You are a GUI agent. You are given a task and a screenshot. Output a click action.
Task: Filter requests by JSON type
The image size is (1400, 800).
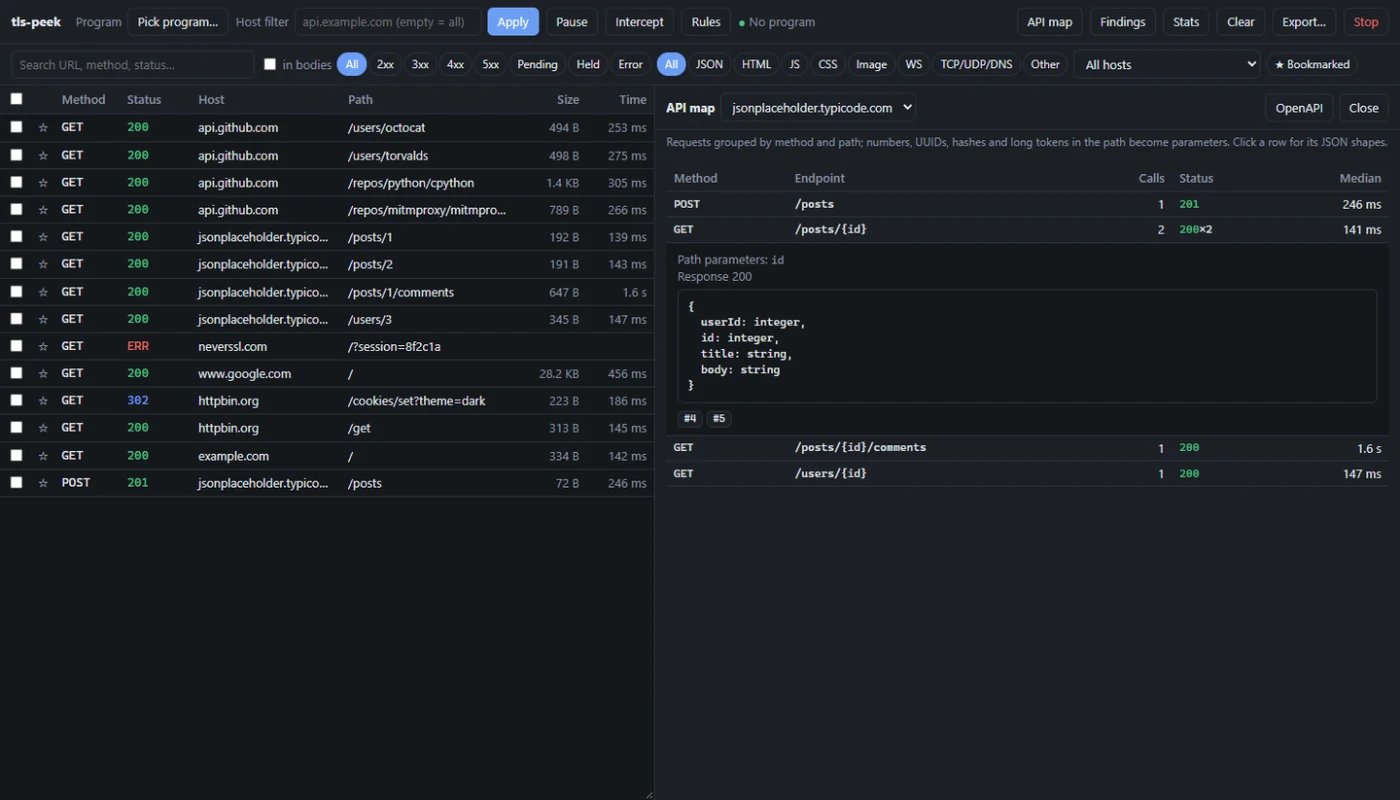(709, 64)
